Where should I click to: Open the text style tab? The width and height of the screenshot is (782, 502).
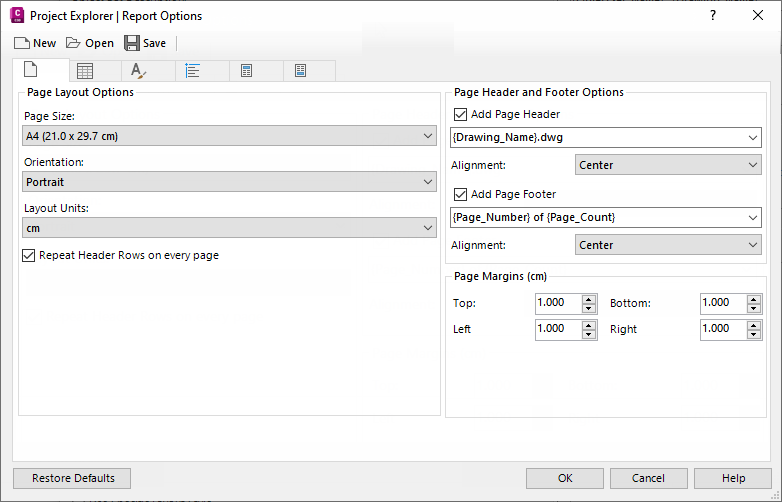click(x=139, y=71)
